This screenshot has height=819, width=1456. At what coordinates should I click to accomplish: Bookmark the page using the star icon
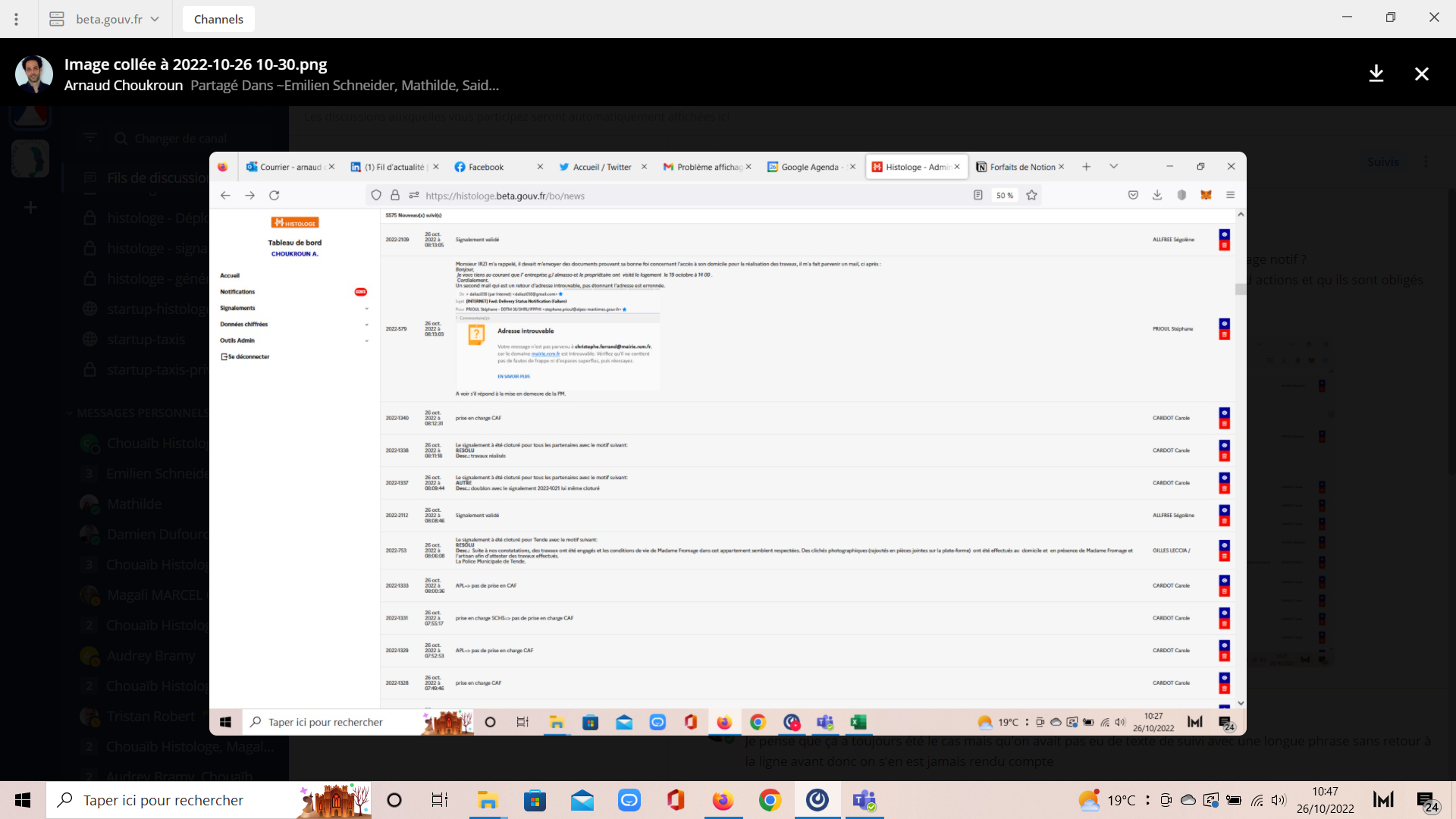tap(1032, 195)
